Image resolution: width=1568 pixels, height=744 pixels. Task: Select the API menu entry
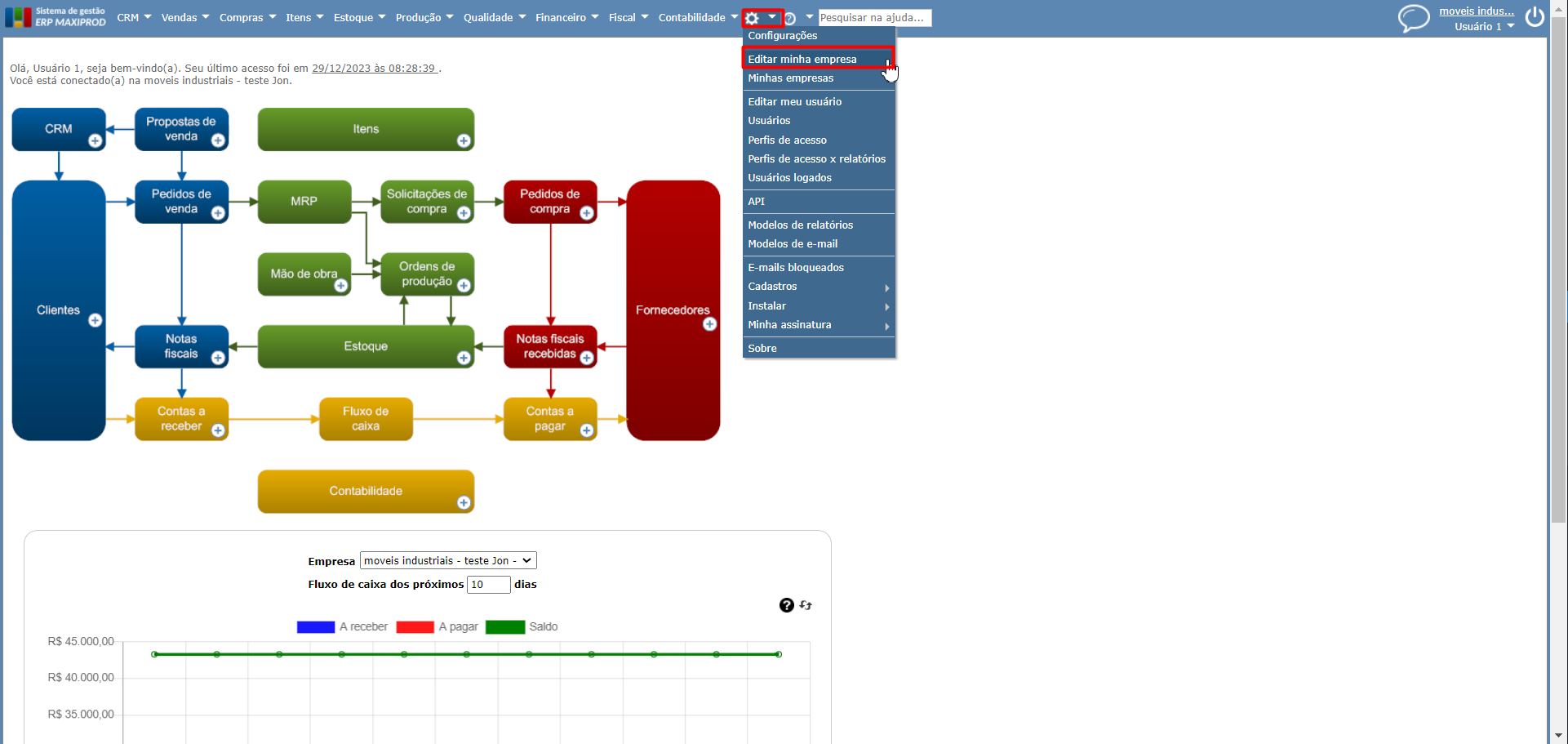[819, 202]
